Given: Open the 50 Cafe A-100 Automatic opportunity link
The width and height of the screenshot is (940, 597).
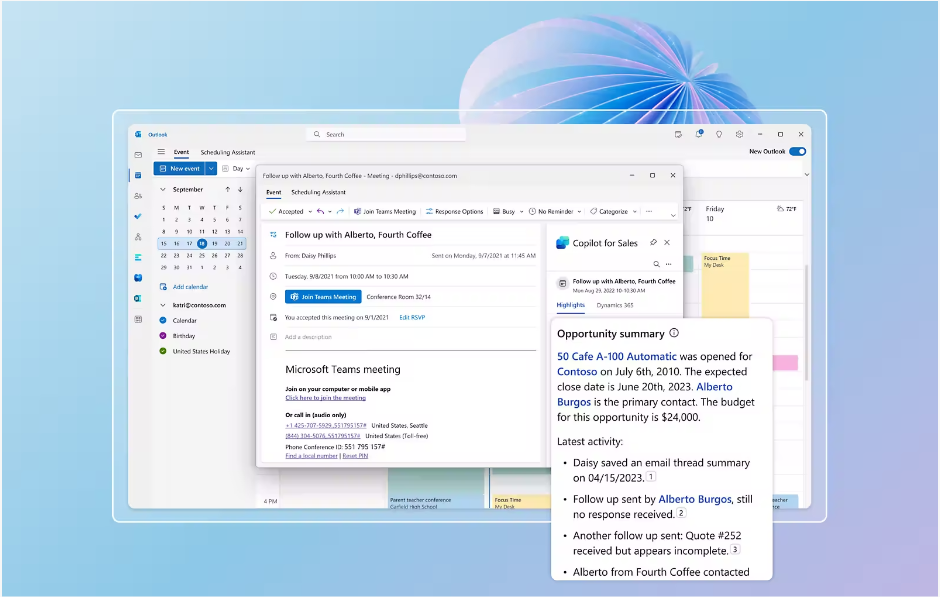Looking at the screenshot, I should pos(616,357).
